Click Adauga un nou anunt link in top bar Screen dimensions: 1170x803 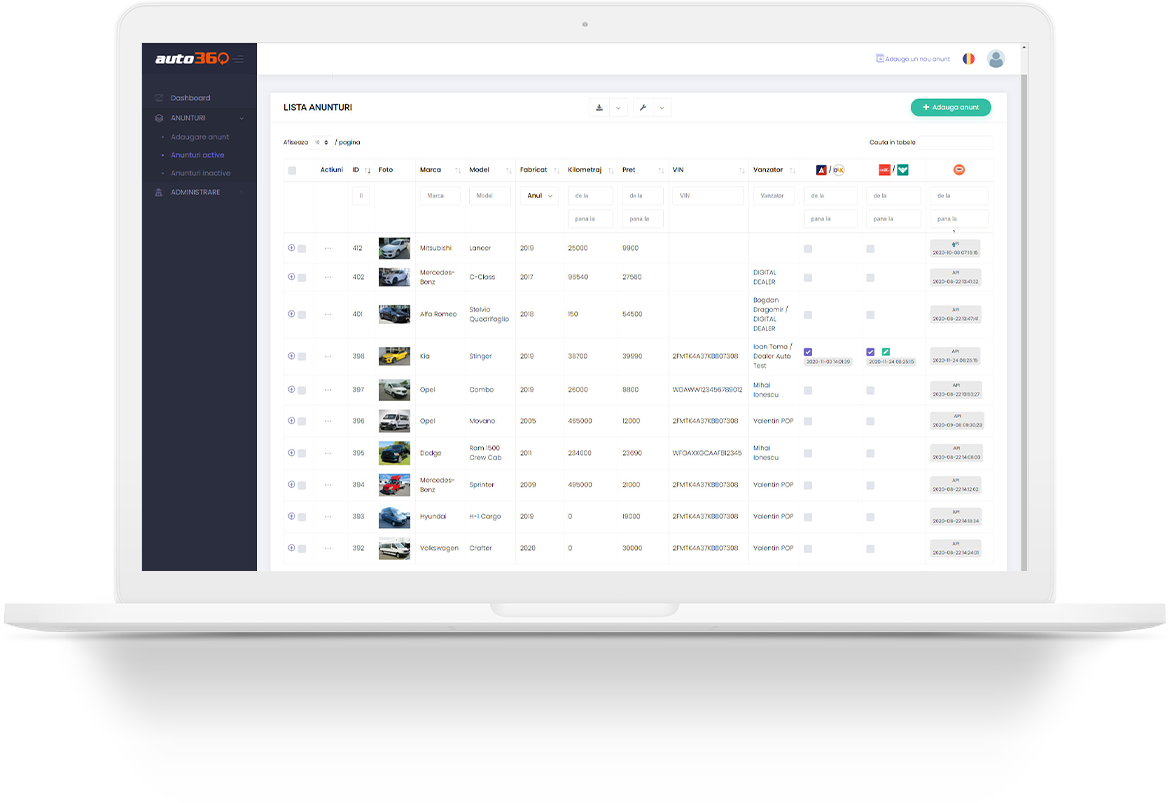point(913,58)
